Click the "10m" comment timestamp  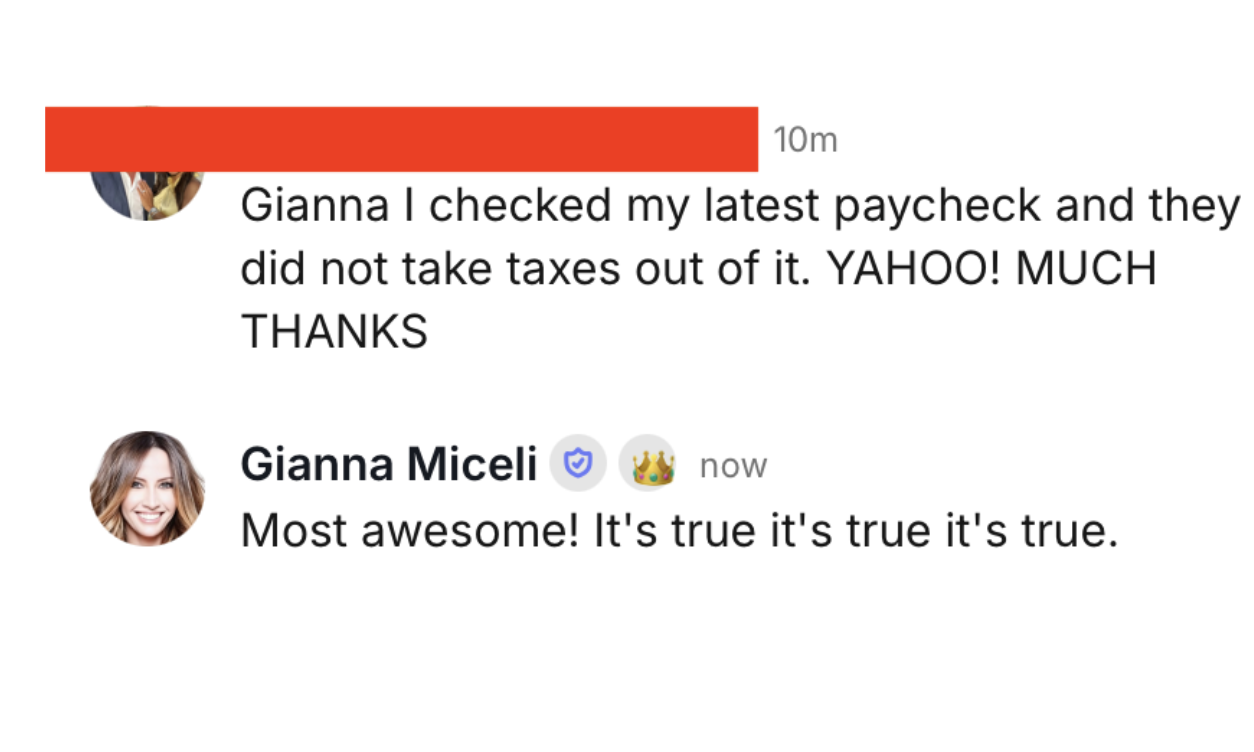804,141
